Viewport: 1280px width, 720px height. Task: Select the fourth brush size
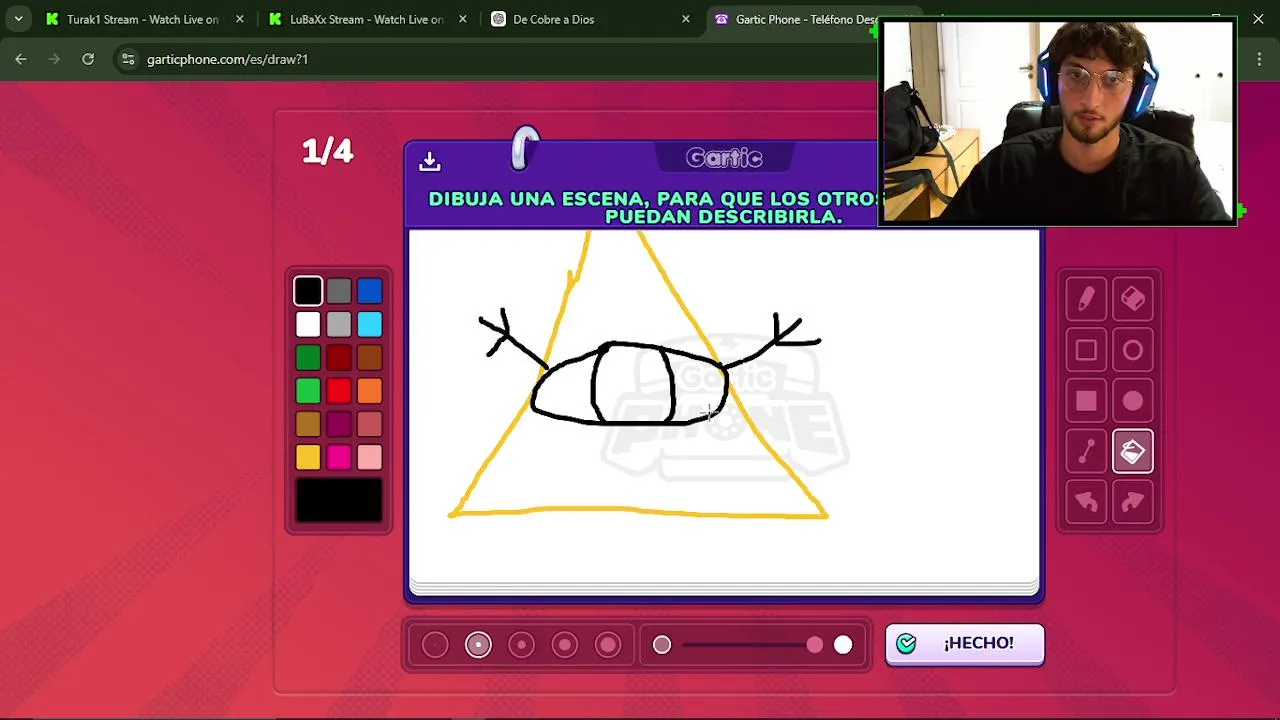(x=565, y=645)
